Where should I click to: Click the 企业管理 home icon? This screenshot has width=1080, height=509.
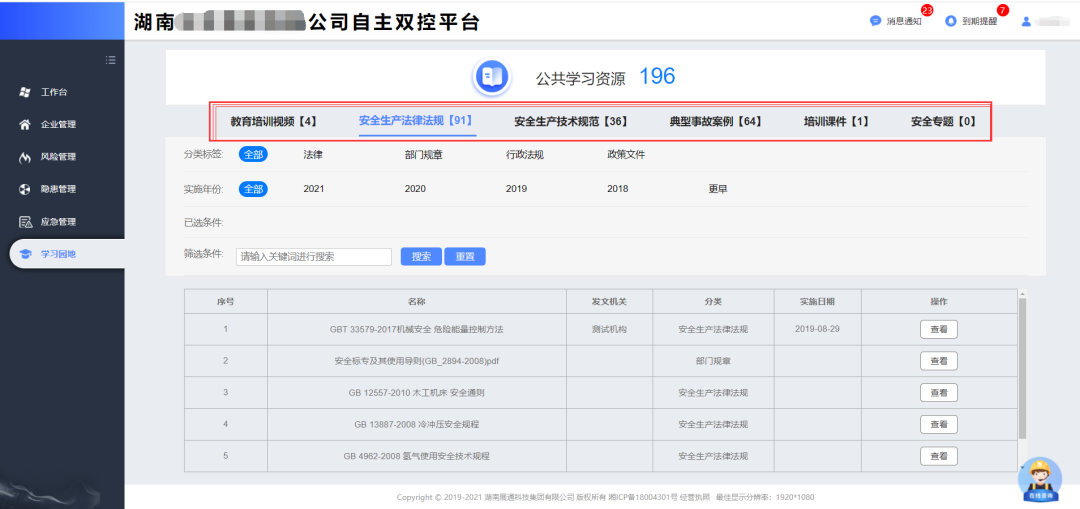click(x=25, y=125)
